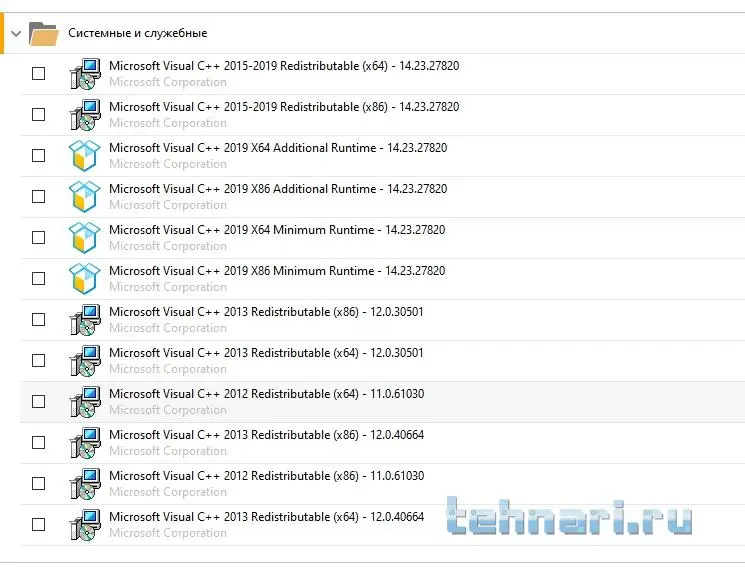745x567 pixels.
Task: Enable checkbox for 2013 Redistributable (x64) 12.0.30501
Action: coord(39,361)
